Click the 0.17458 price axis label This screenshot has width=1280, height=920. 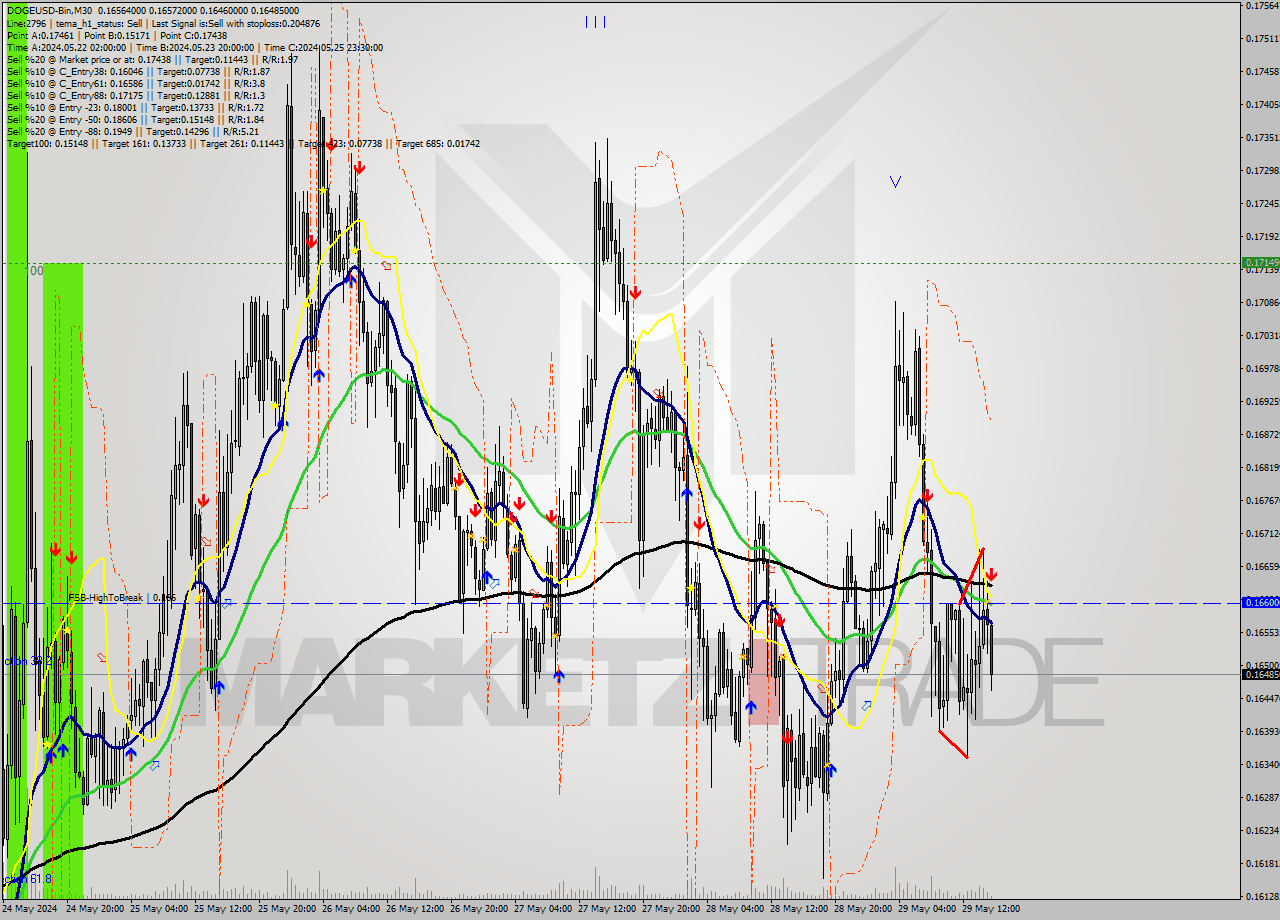1262,71
